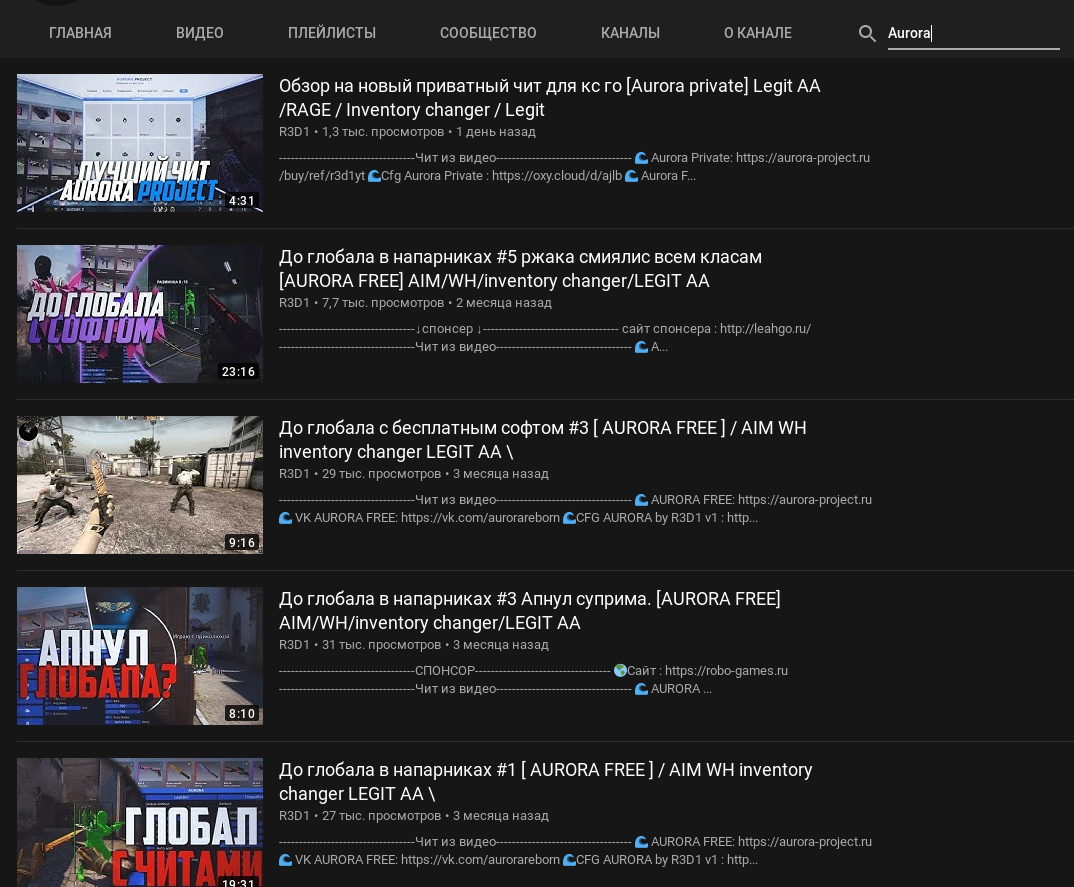The height and width of the screenshot is (887, 1074).
Task: Click text '2 месяца назад'
Action: (503, 303)
